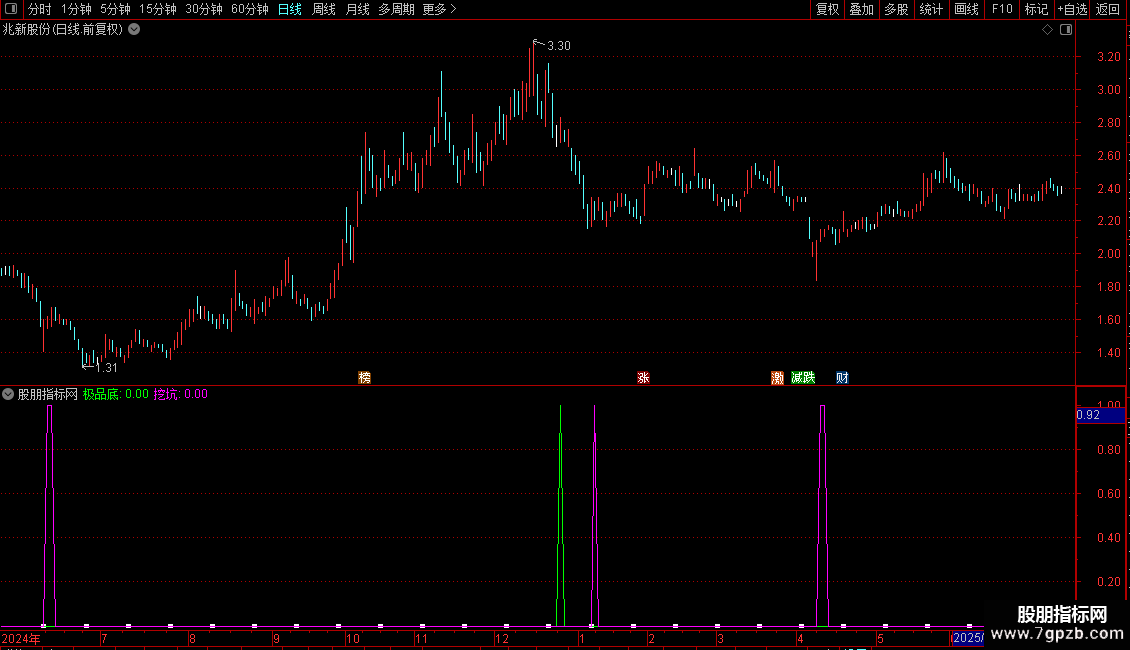This screenshot has height=650, width=1130.
Task: Click the window split icon in chart header
Action: coord(1066,30)
